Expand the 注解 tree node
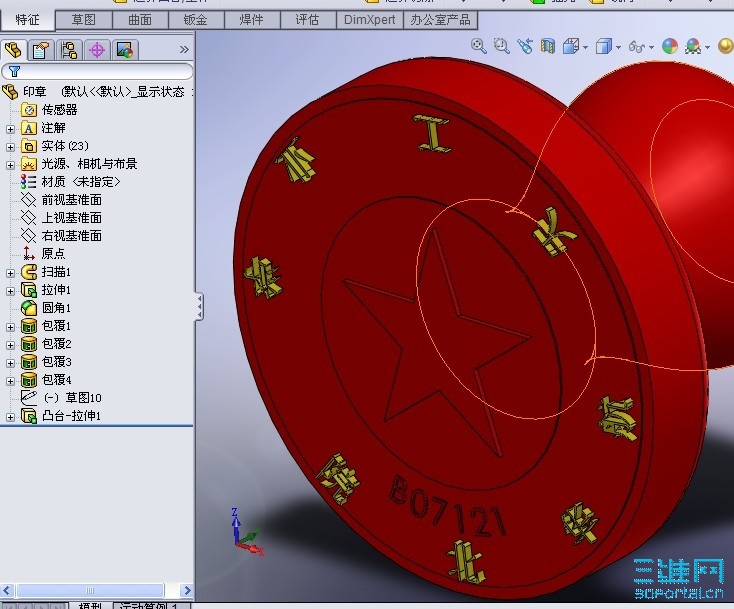734x609 pixels. click(10, 129)
